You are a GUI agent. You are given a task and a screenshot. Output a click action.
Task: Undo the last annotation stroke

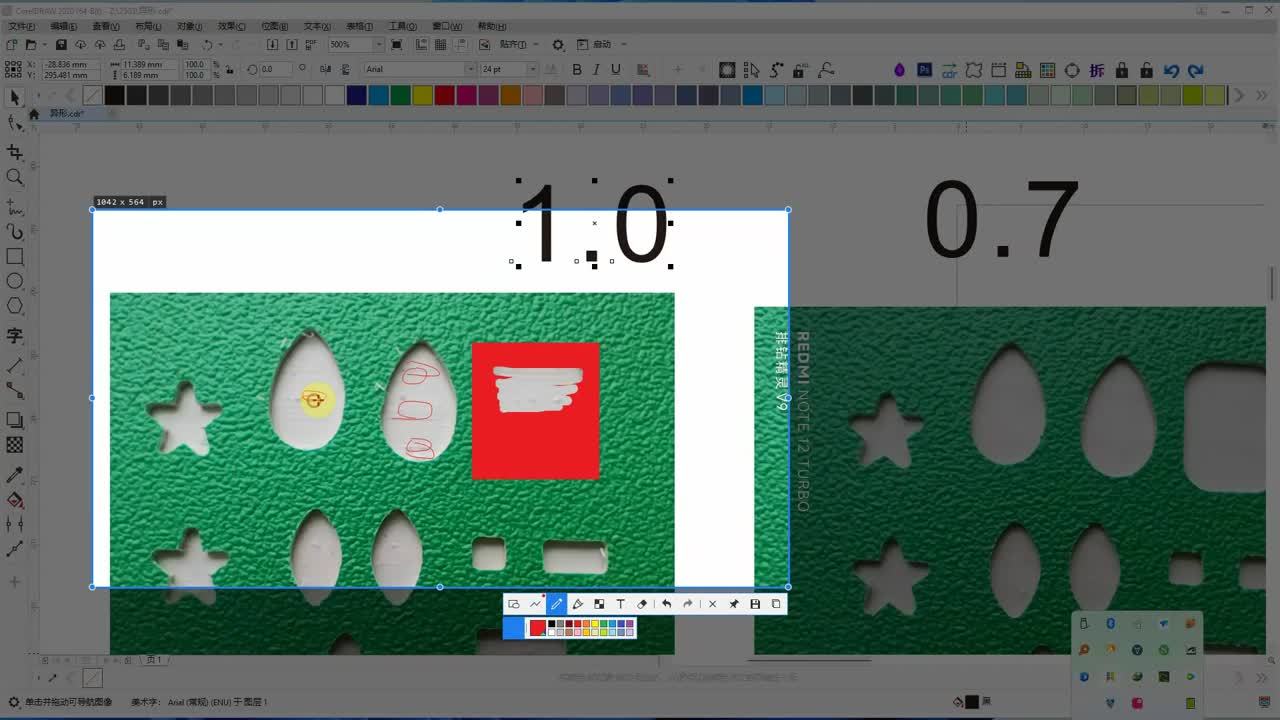pos(666,604)
